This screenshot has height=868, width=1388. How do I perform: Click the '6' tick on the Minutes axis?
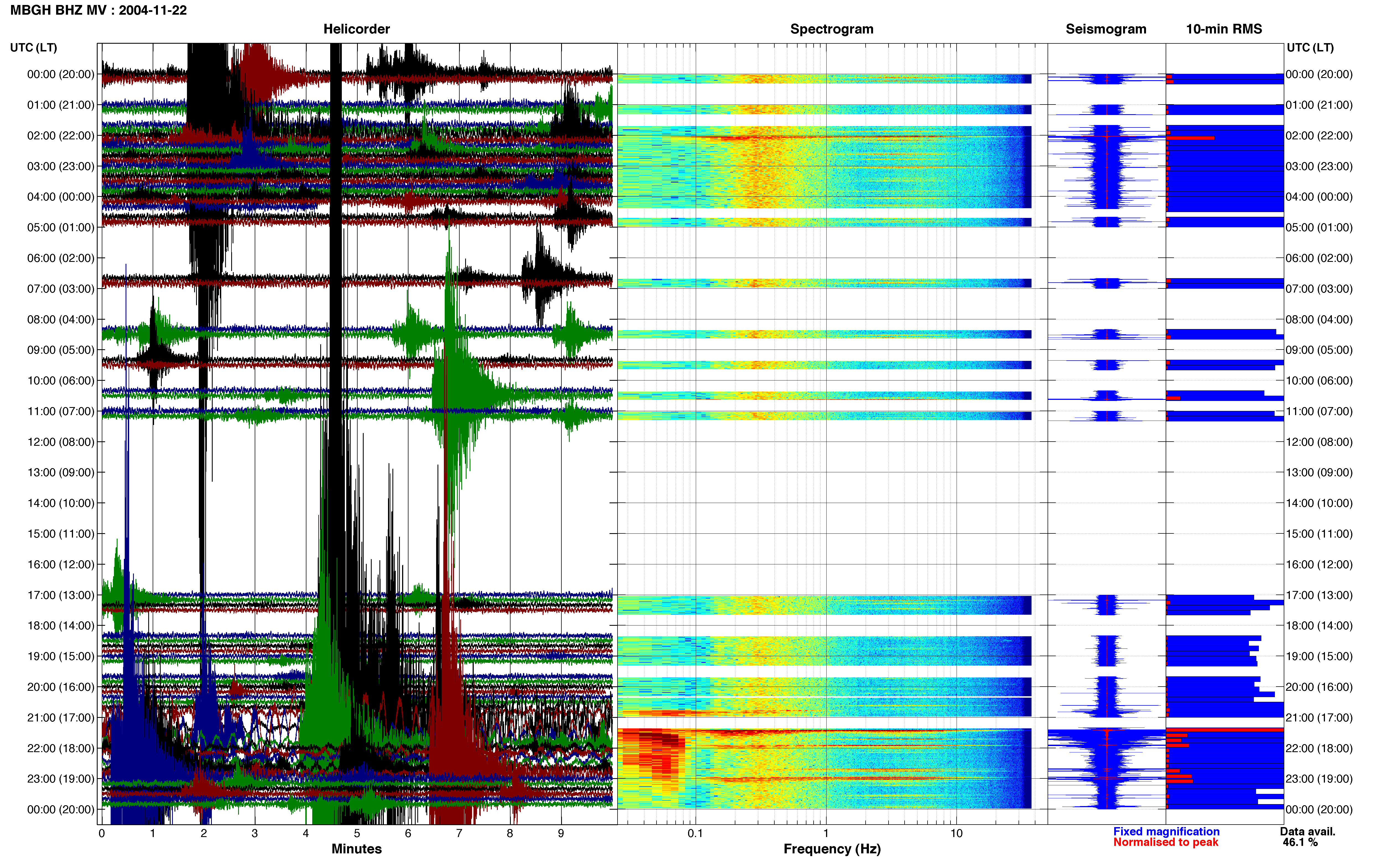coord(408,833)
